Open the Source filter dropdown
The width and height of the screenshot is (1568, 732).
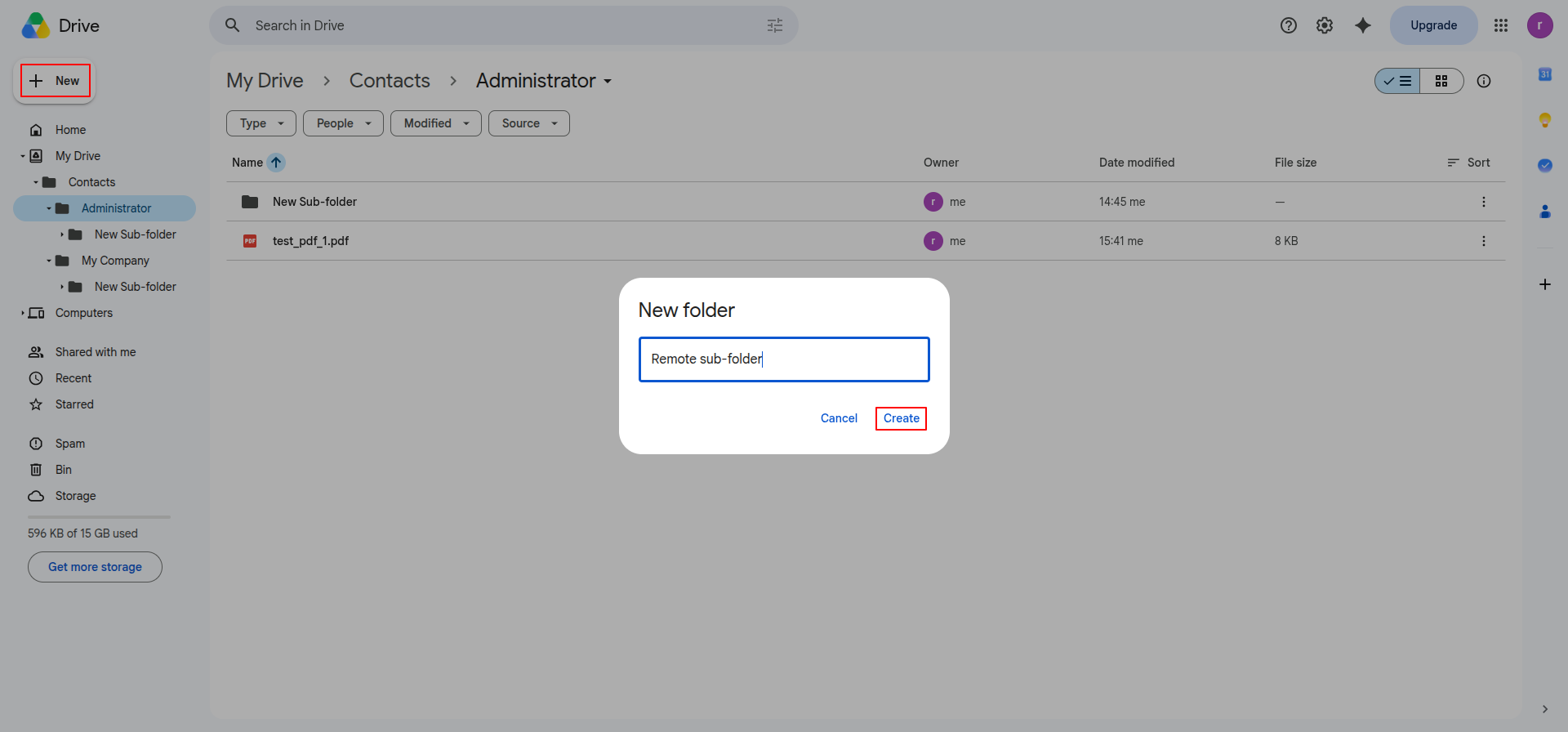pyautogui.click(x=529, y=123)
